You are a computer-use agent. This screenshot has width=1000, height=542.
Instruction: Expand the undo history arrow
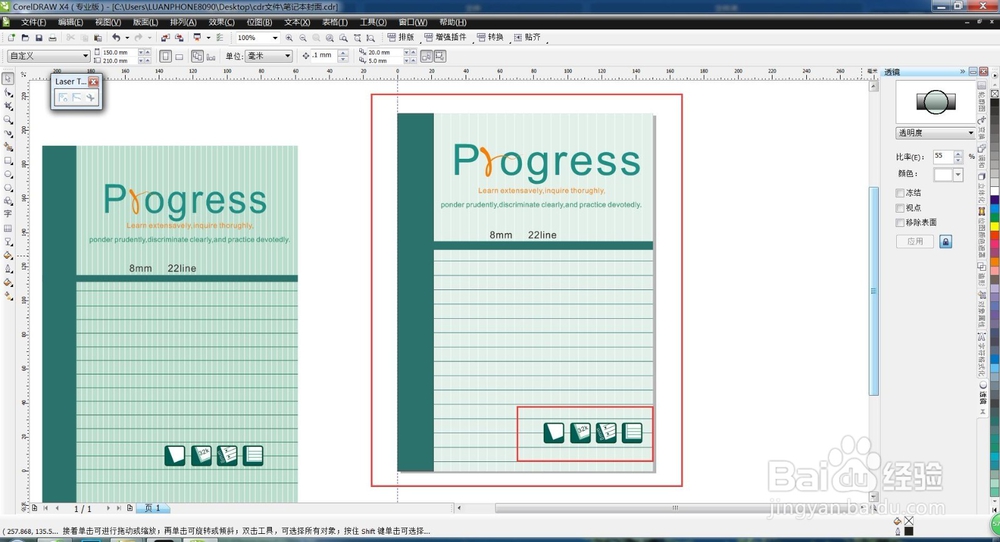128,38
